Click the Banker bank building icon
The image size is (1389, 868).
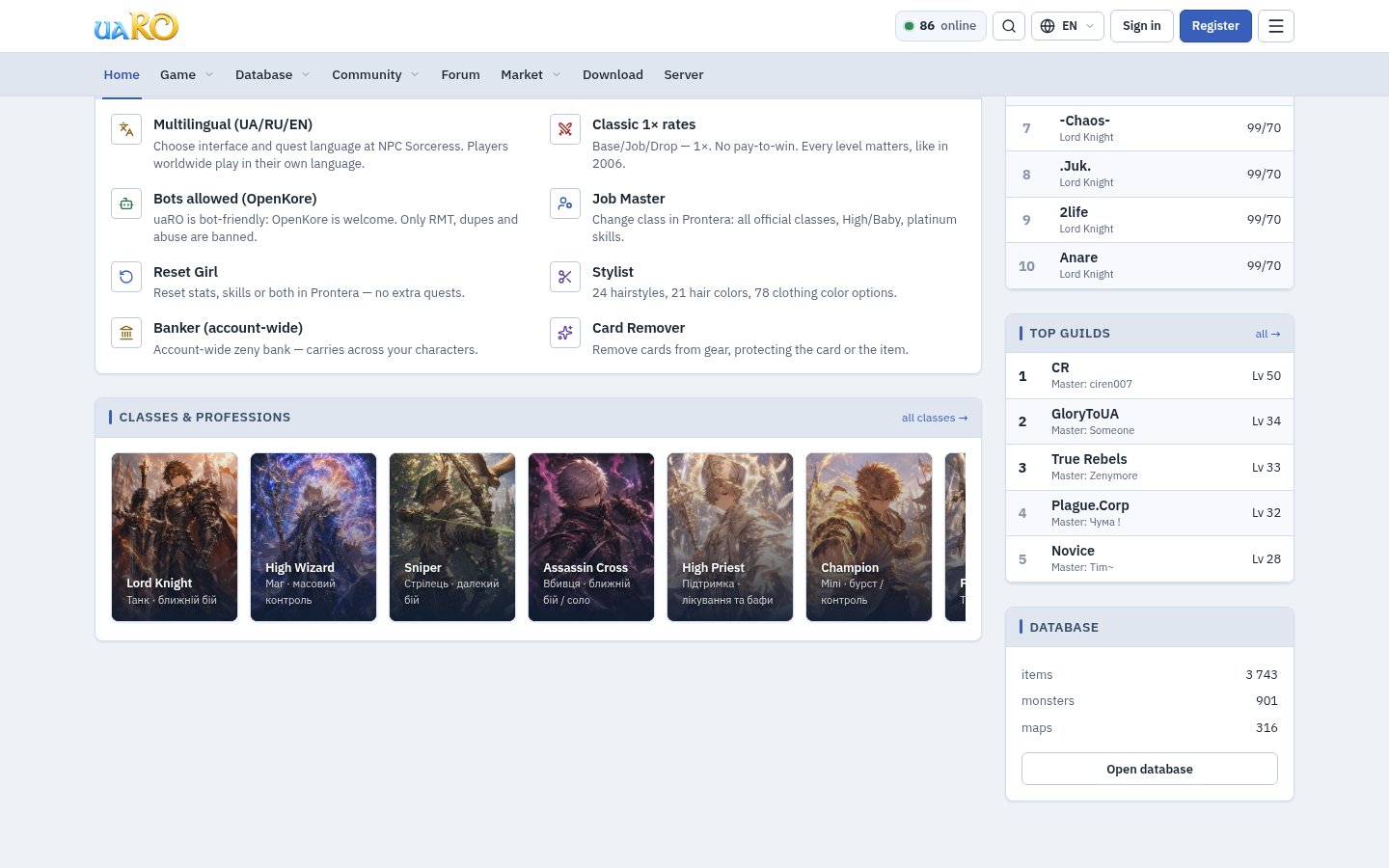tap(126, 333)
